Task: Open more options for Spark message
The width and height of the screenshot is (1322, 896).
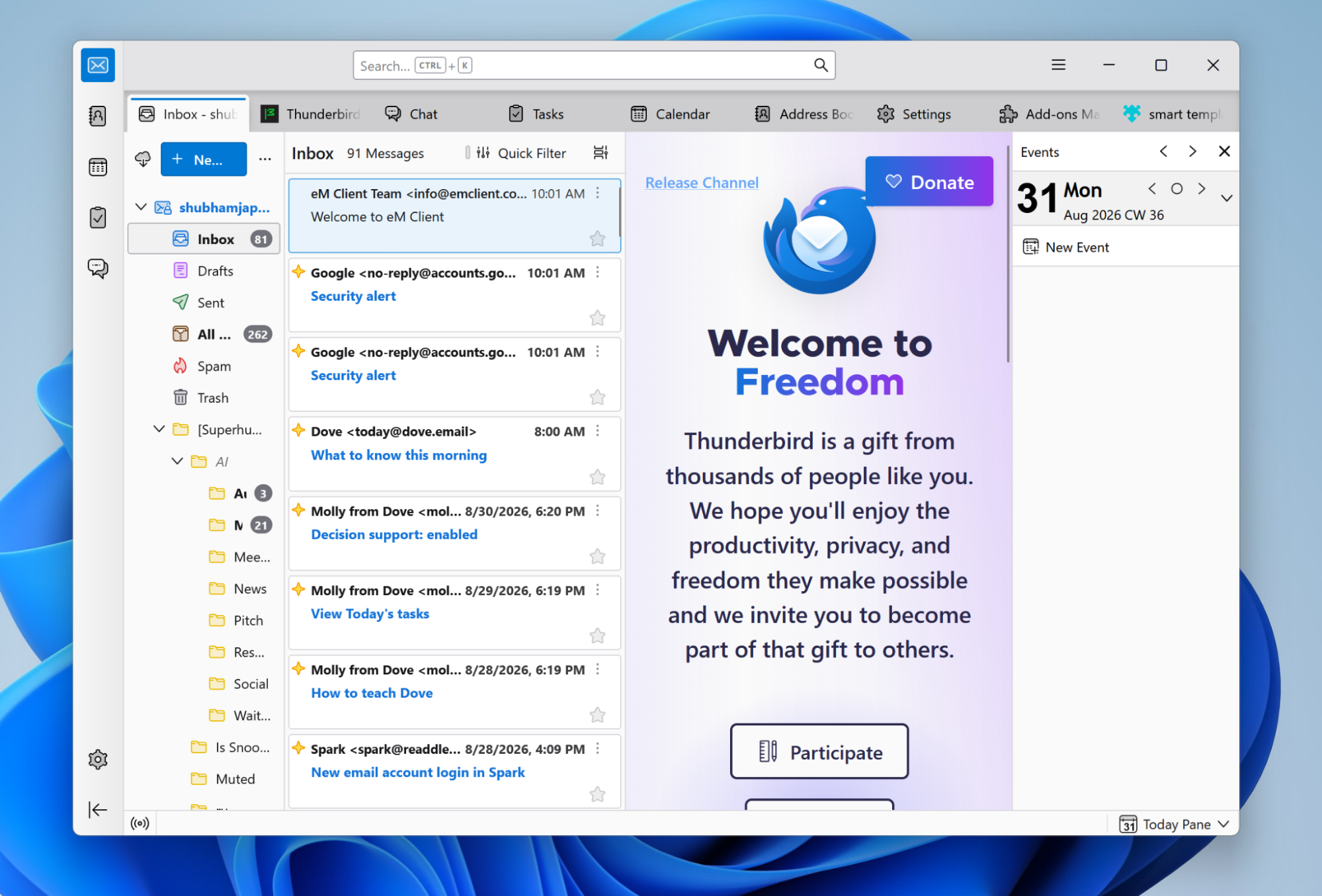Action: [x=598, y=749]
